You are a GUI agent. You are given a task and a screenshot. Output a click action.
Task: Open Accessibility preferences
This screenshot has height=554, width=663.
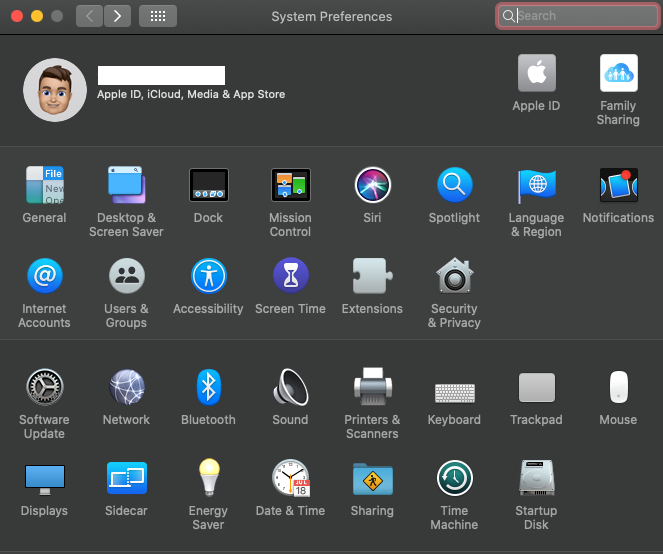pos(208,276)
